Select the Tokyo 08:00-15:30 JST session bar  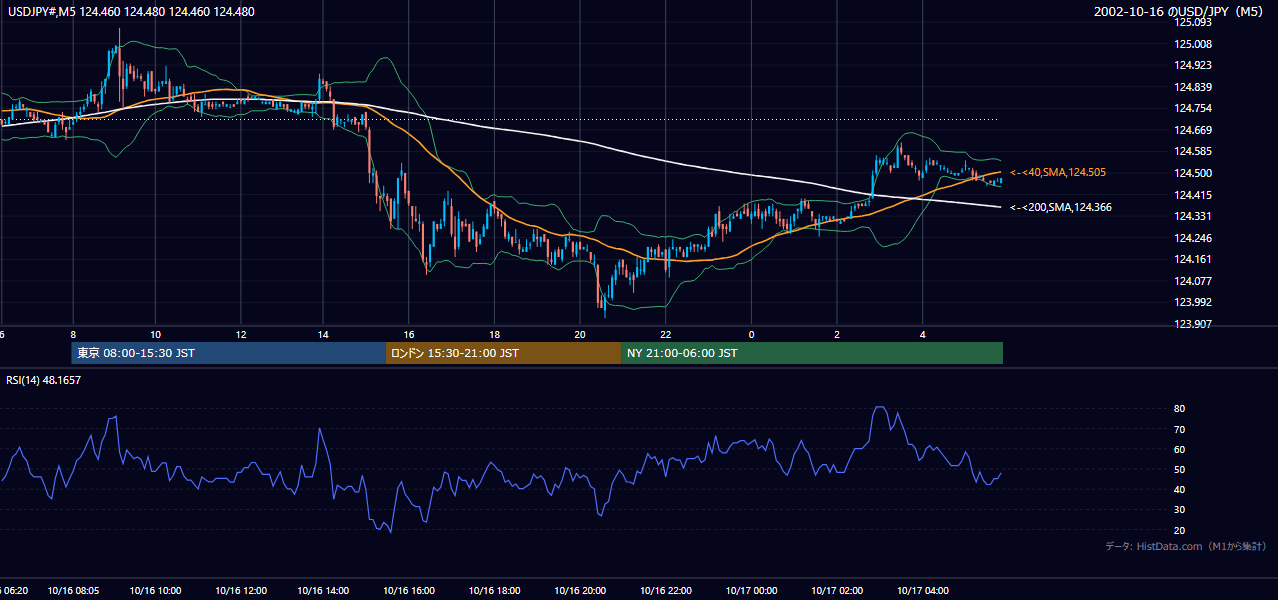228,353
